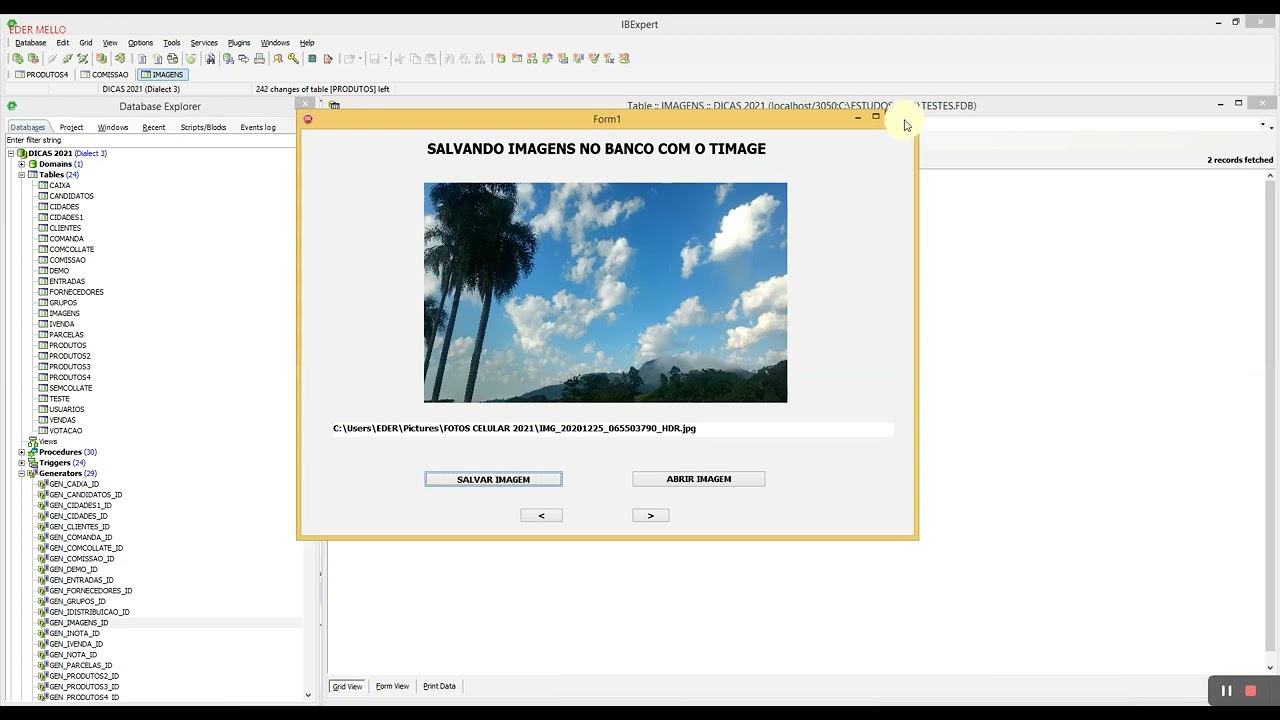Select the PRODUTOS table in tree

tap(67, 345)
